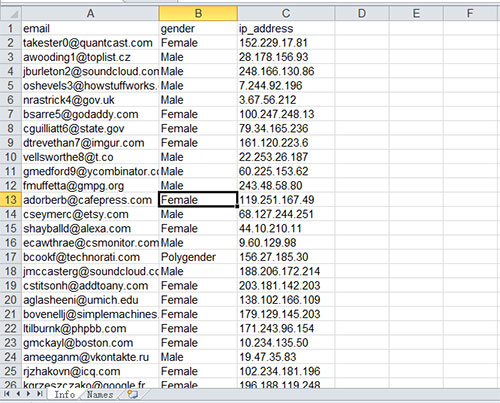This screenshot has height=403, width=500.
Task: Go to next sheet navigation arrow
Action: [28, 394]
